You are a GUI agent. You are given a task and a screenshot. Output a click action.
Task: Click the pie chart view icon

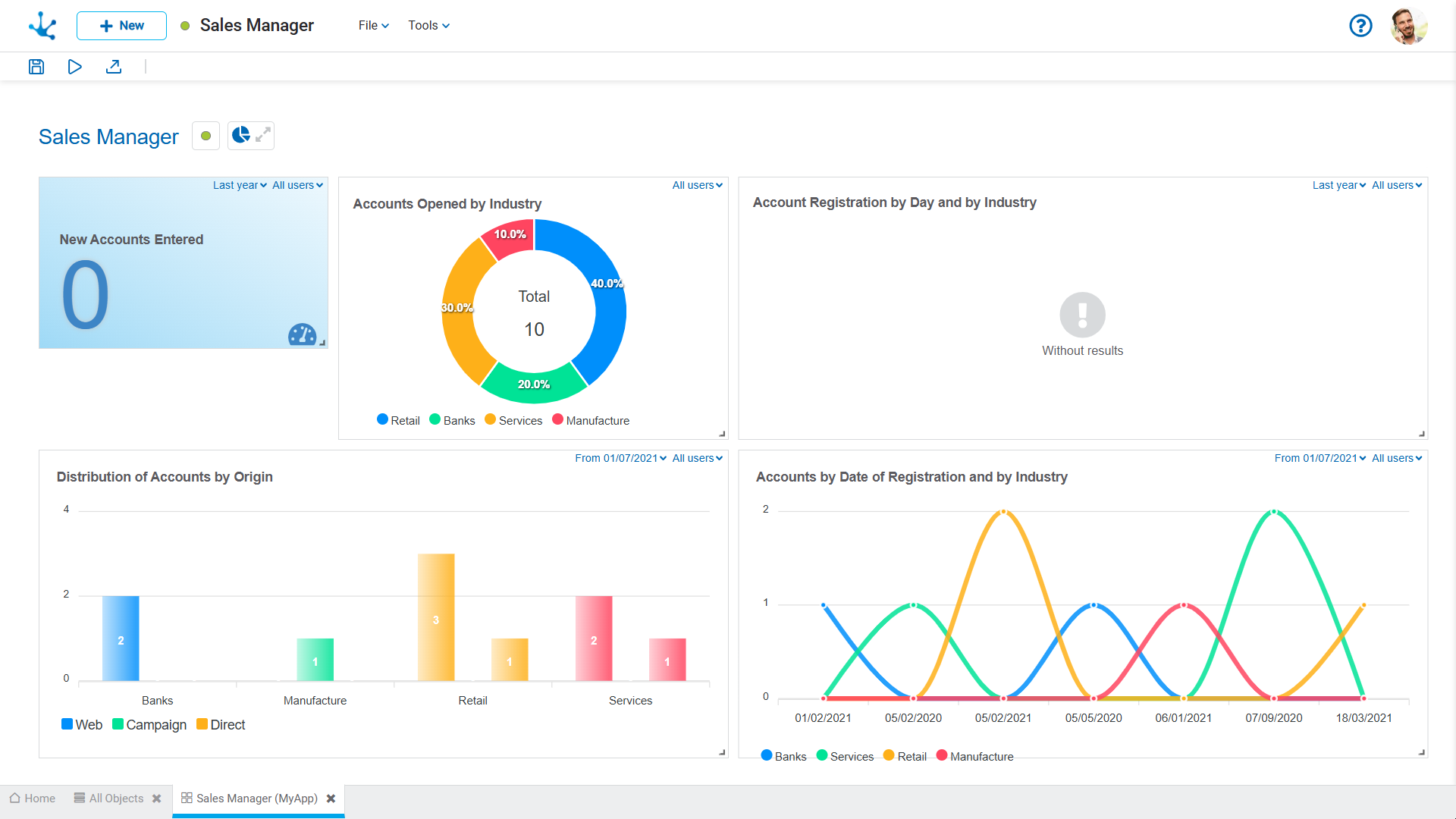coord(241,135)
